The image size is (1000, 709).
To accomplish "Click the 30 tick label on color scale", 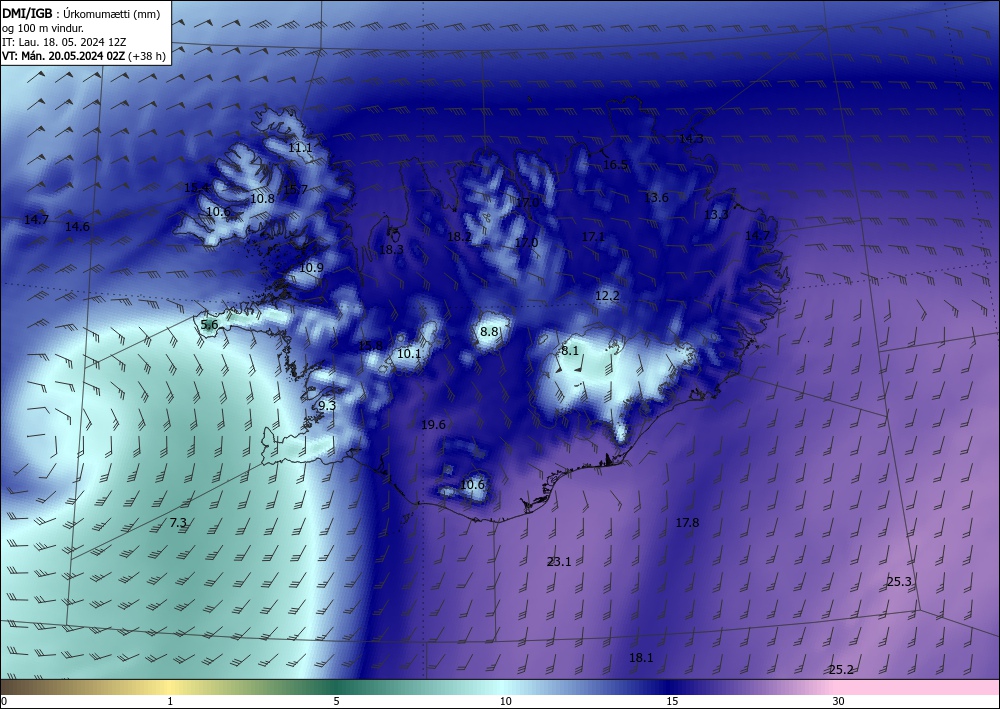I will [x=839, y=701].
